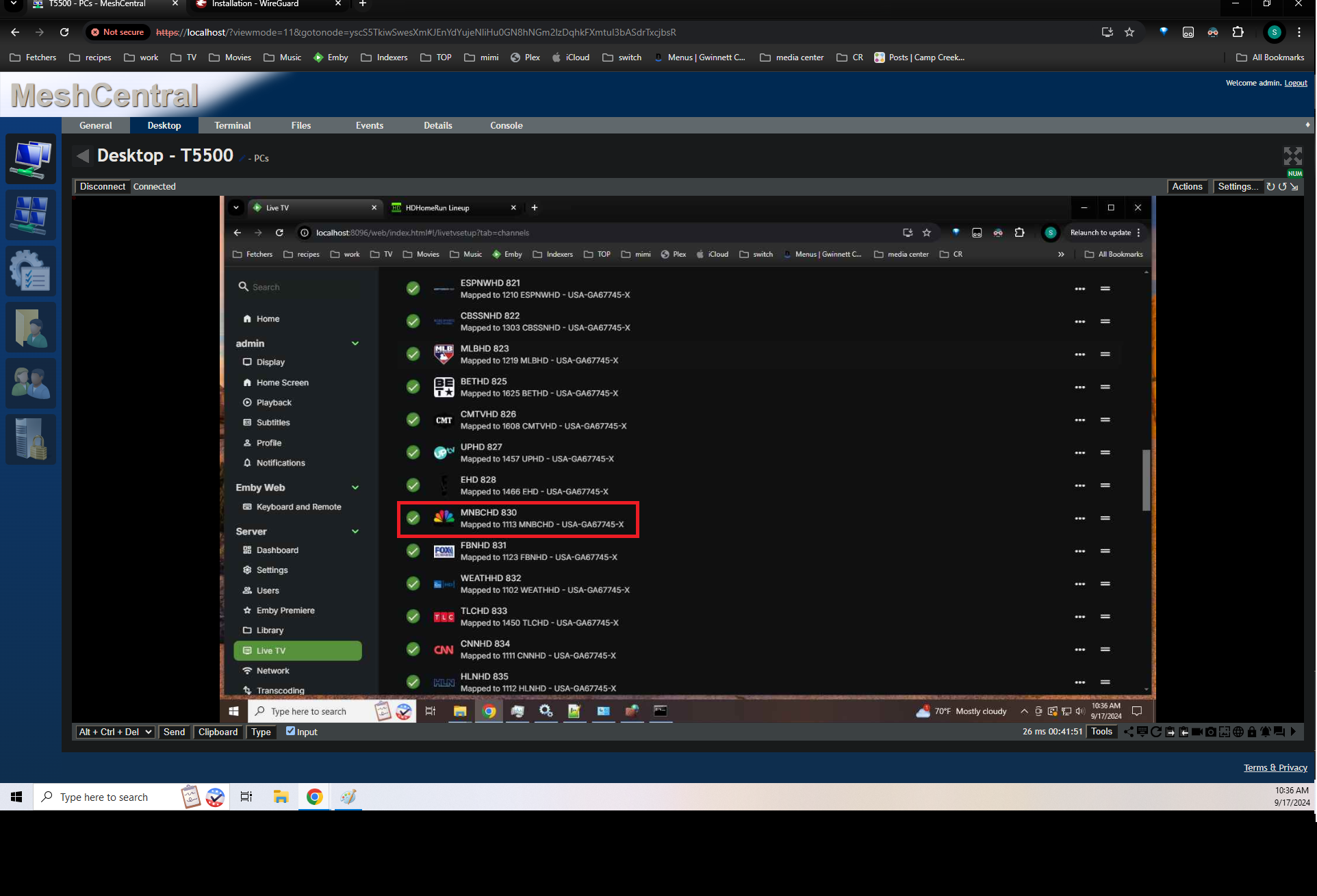Toggle CNNHD 834 channel checkmark

coord(413,650)
